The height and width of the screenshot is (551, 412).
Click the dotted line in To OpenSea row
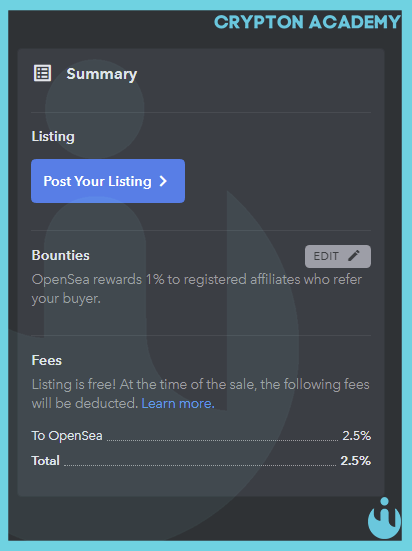222,440
